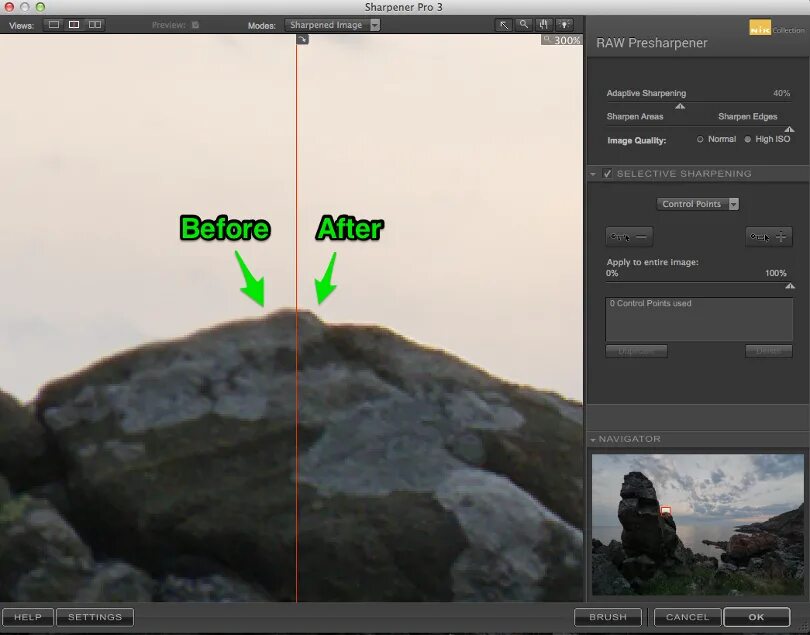Click the Navigator thumbnail image

click(697, 524)
